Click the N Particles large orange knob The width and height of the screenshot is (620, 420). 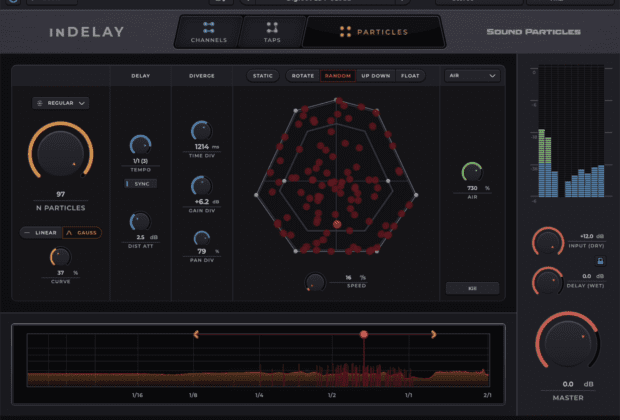click(x=60, y=152)
